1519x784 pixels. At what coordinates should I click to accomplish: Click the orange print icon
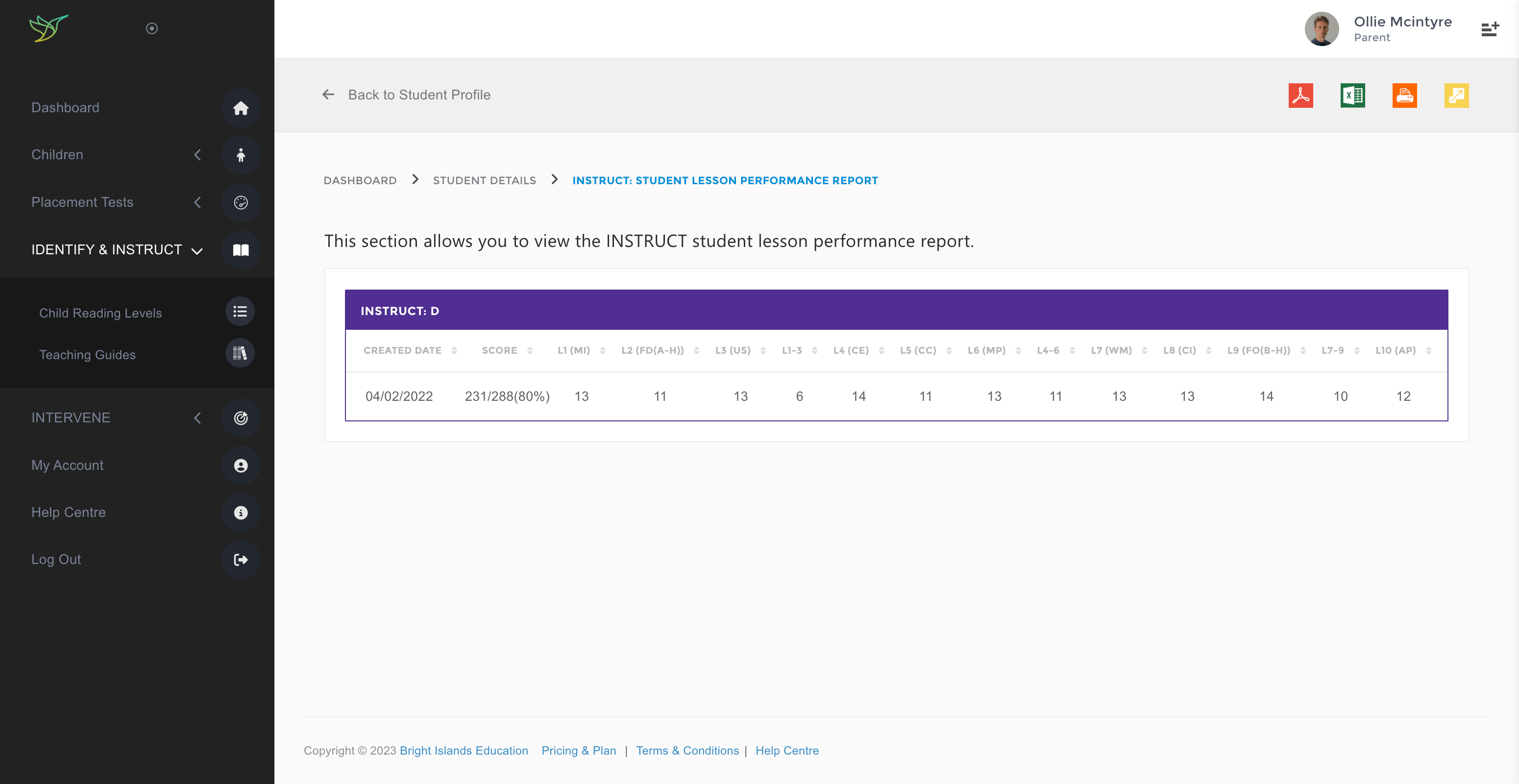point(1404,96)
